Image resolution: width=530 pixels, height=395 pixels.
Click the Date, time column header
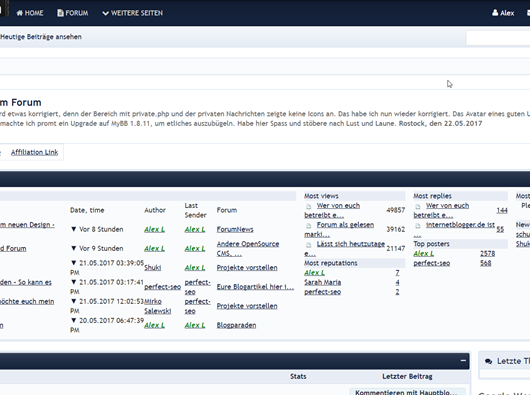pyautogui.click(x=87, y=210)
